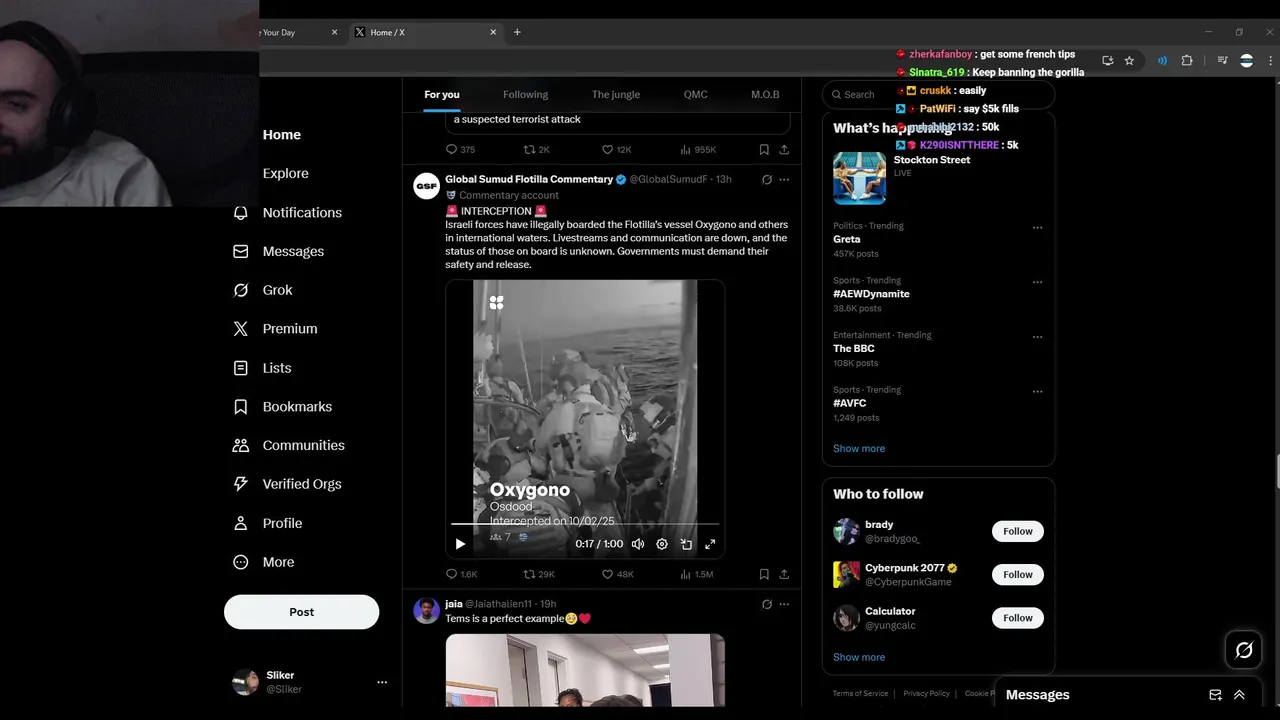The width and height of the screenshot is (1280, 720).
Task: Open the Bookmarks icon in sidebar
Action: [x=240, y=407]
